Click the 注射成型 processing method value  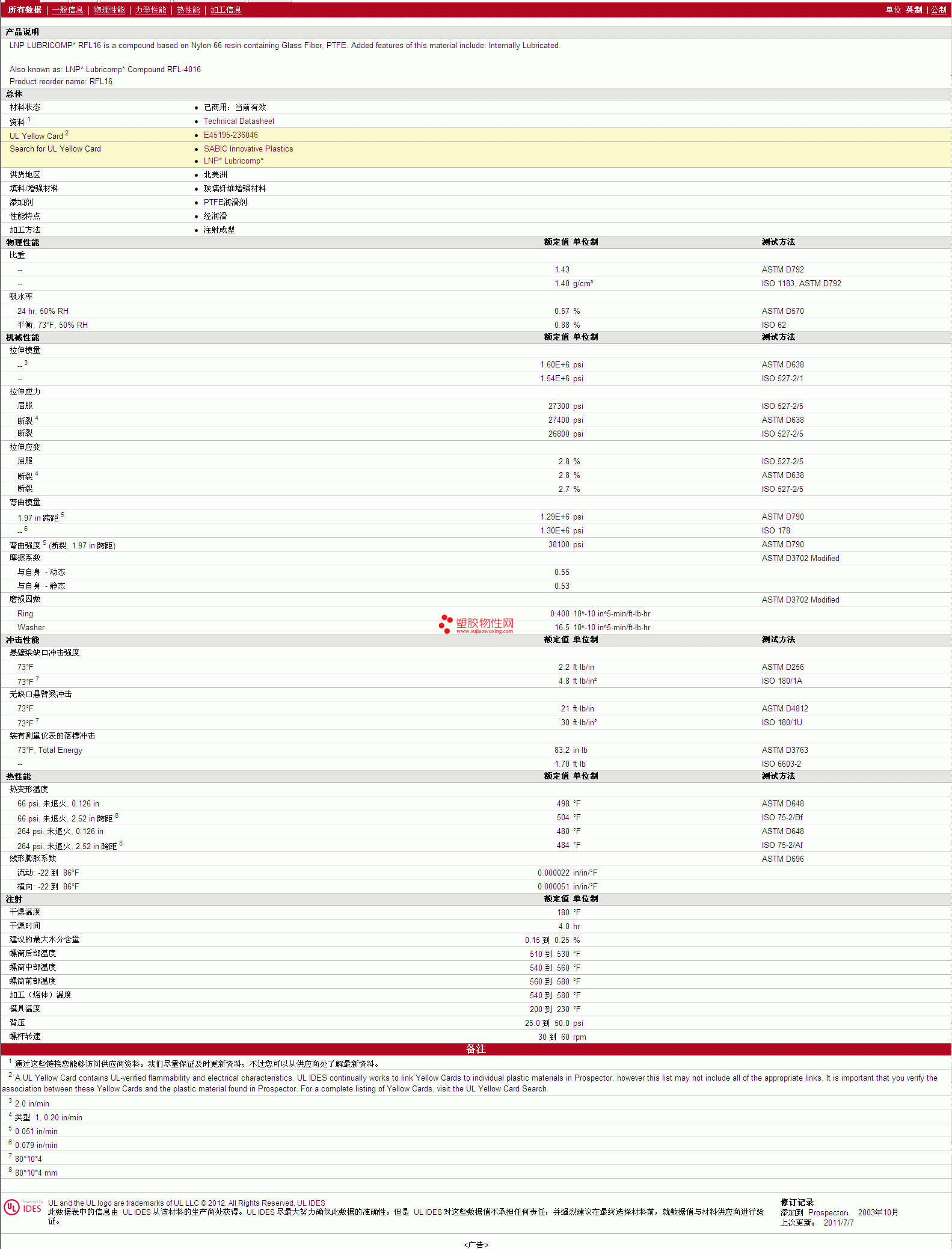219,230
